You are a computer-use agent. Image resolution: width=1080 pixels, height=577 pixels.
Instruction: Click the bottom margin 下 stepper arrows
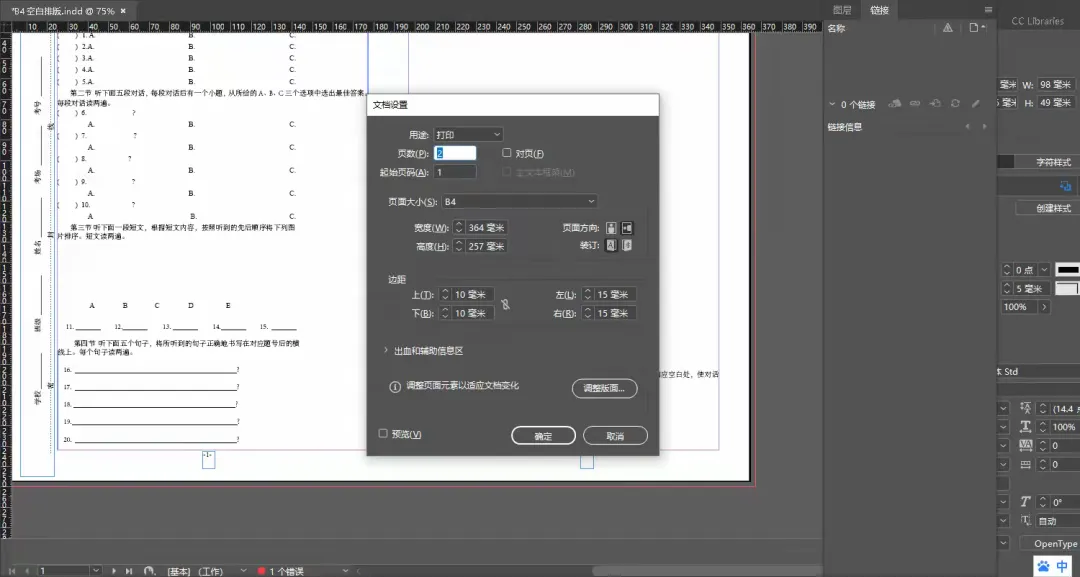click(x=445, y=313)
